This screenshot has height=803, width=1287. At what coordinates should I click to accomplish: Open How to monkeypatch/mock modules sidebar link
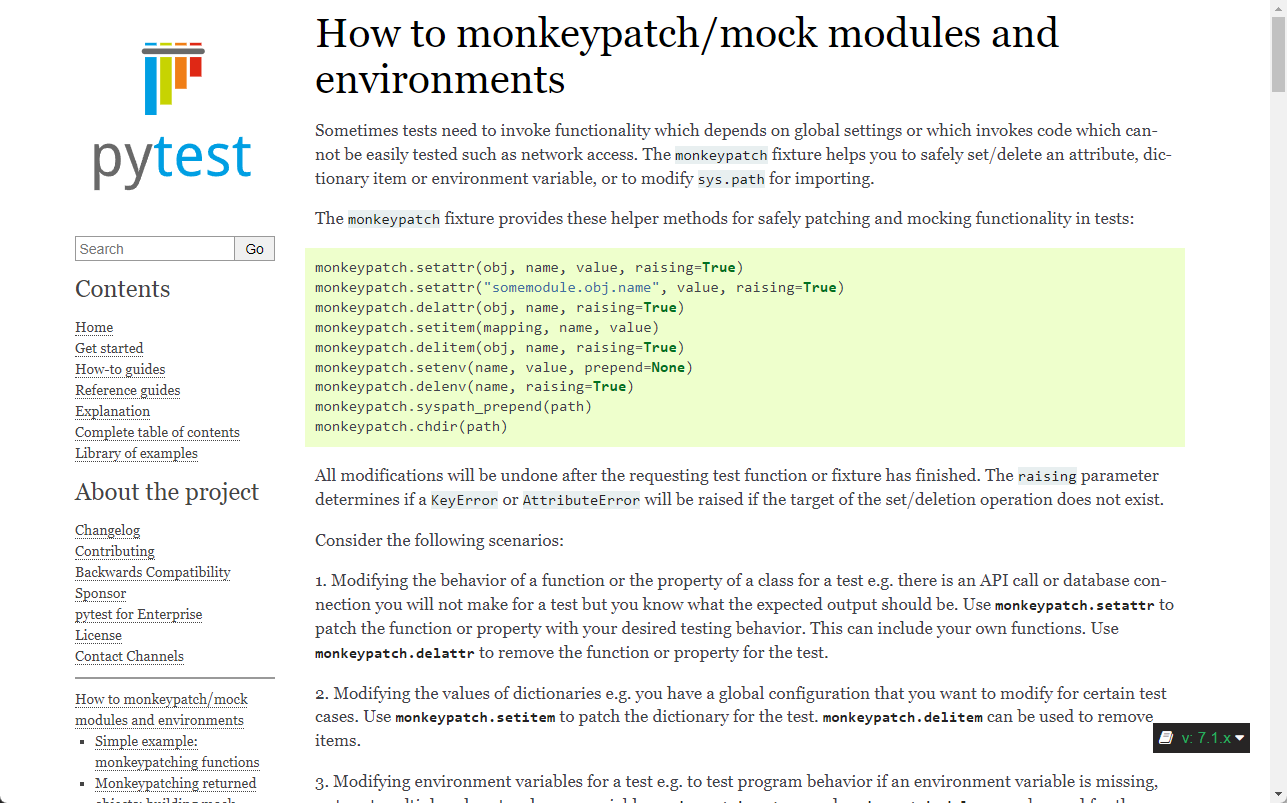click(161, 709)
